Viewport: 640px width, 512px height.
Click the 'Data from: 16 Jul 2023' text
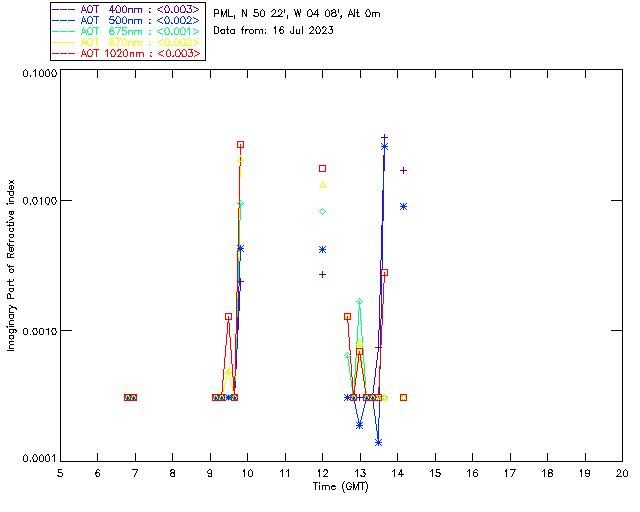[273, 30]
